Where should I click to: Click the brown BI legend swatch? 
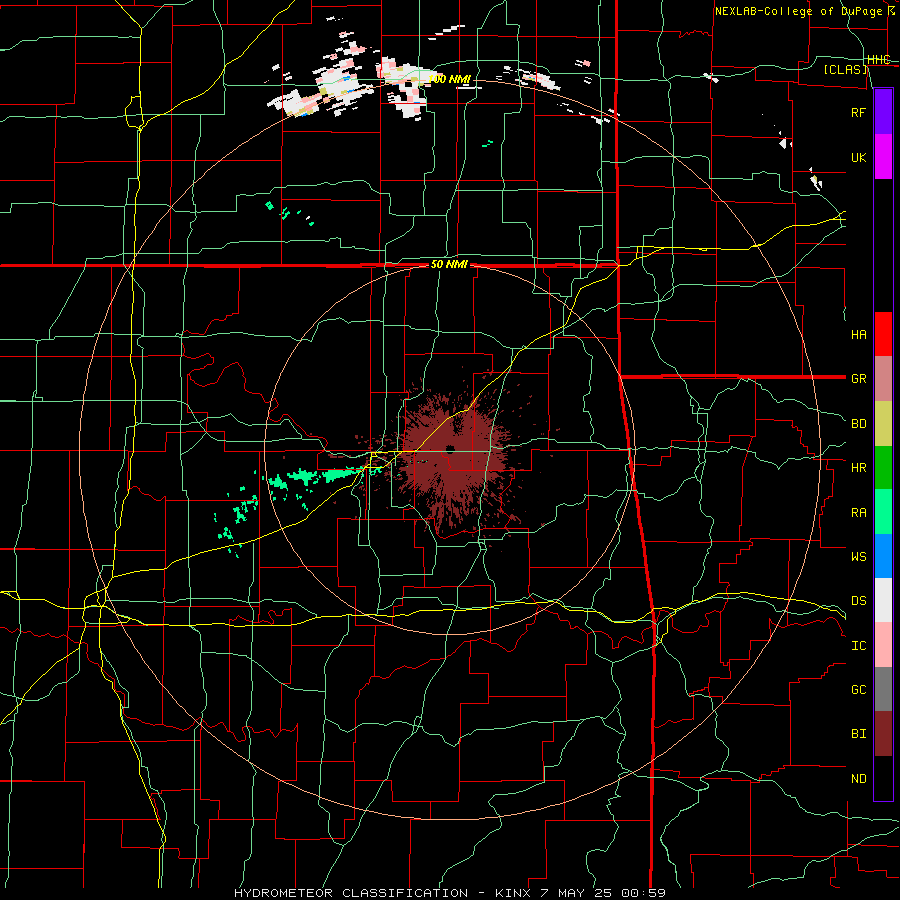tap(883, 734)
